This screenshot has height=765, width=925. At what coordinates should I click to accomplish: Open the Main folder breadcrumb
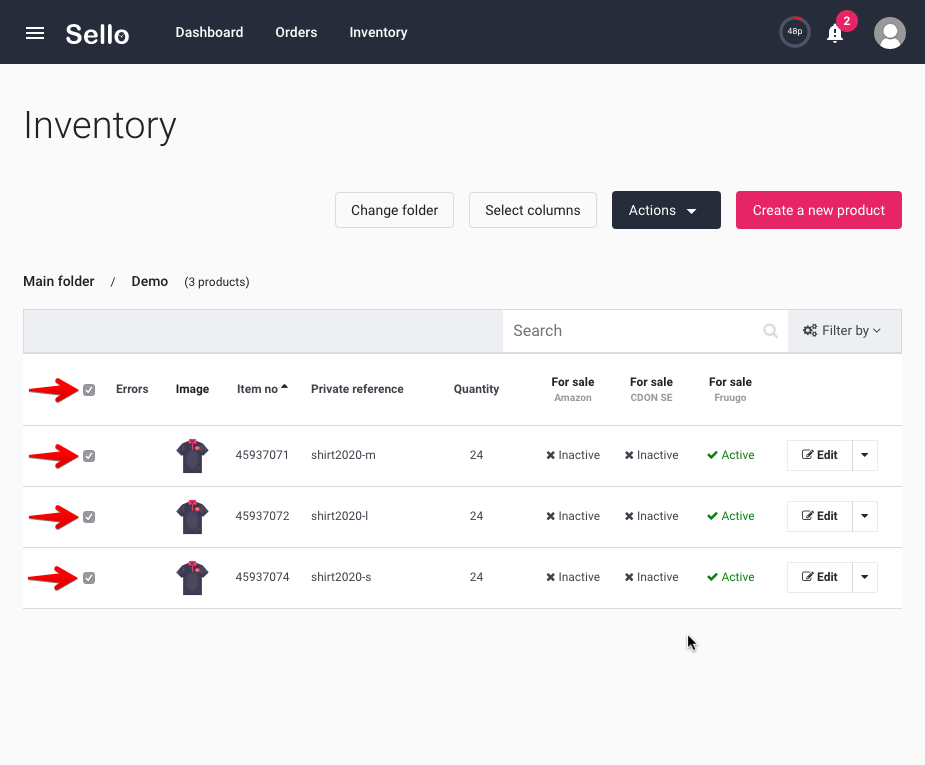pos(58,281)
